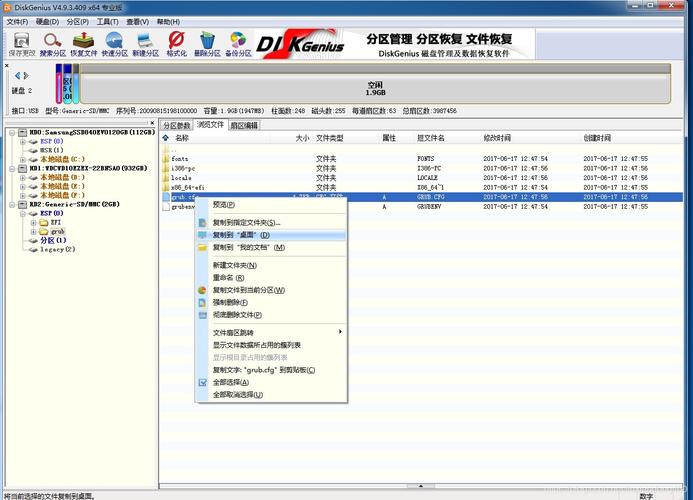
Task: Close the disk tree panel with the x
Action: pyautogui.click(x=152, y=123)
